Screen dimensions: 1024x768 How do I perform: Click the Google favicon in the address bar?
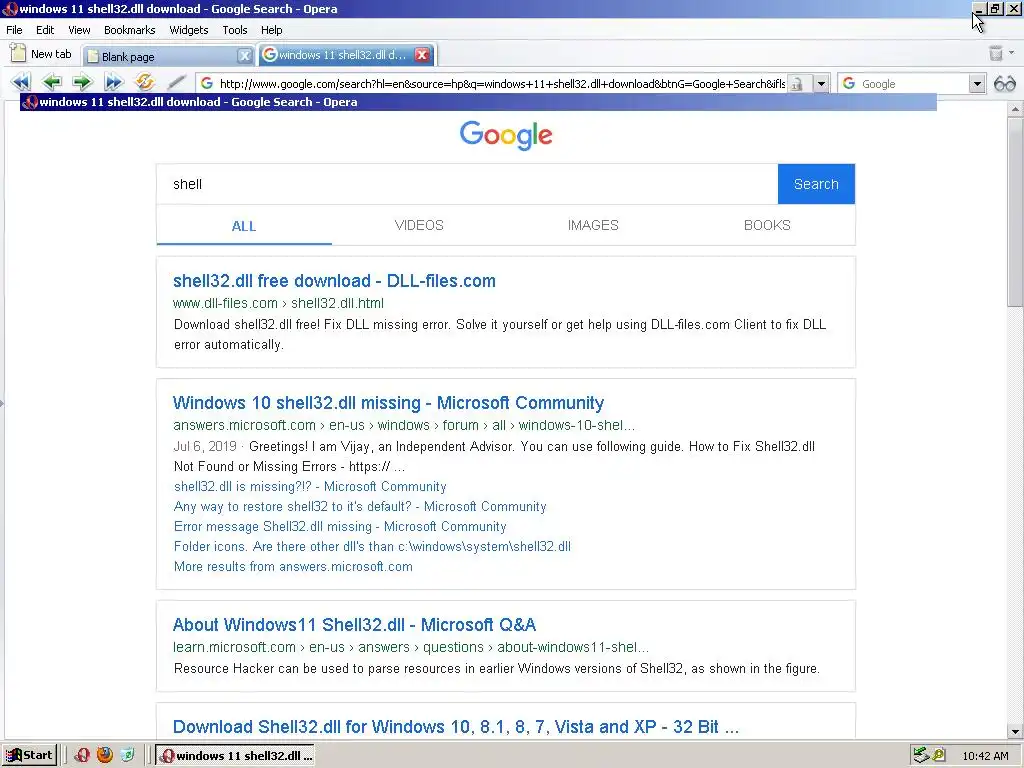coord(207,83)
